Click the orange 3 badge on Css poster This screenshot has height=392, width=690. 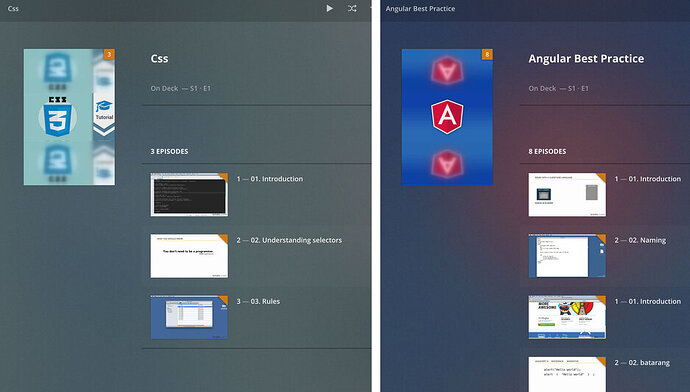(x=109, y=54)
